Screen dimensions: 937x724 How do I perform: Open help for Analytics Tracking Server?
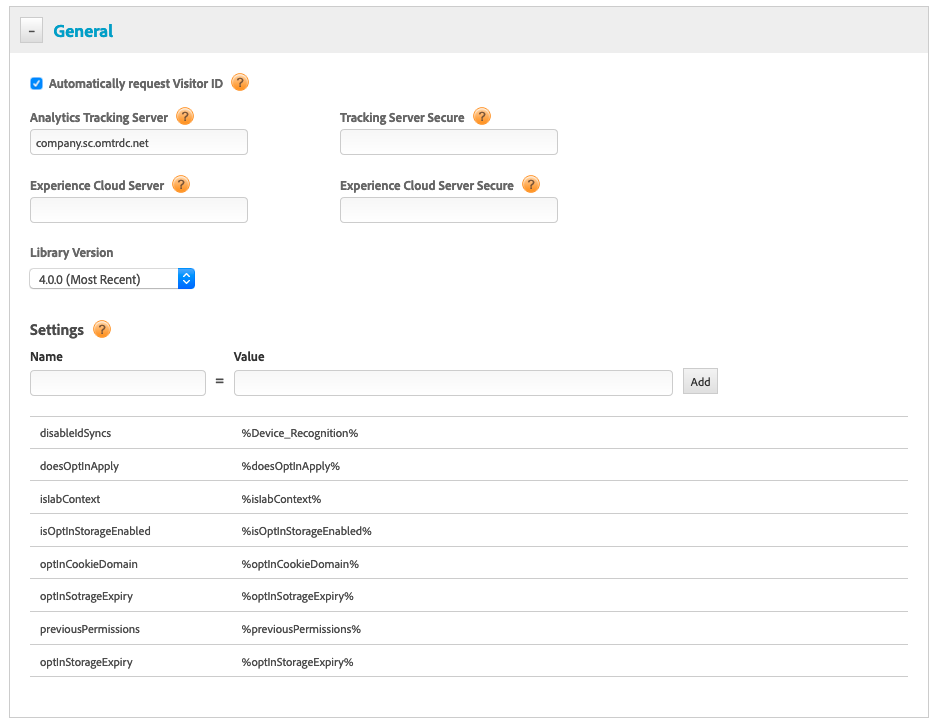pos(185,117)
